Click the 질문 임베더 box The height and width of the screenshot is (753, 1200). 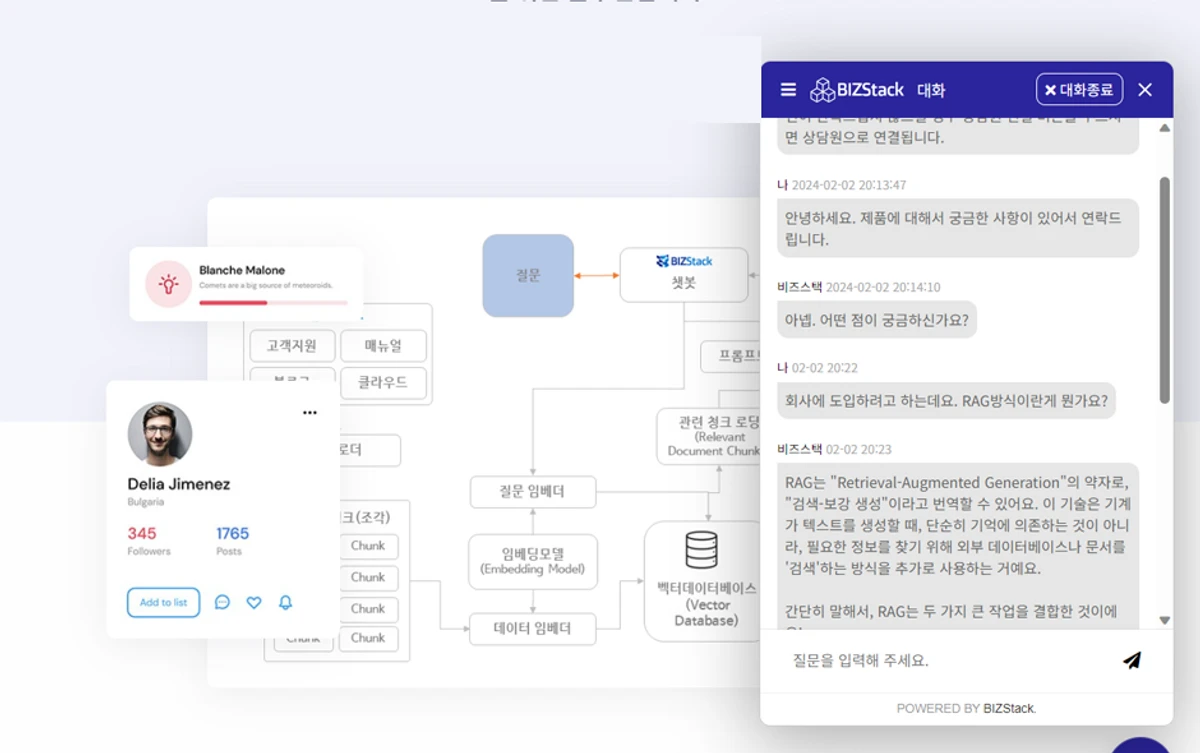click(533, 492)
